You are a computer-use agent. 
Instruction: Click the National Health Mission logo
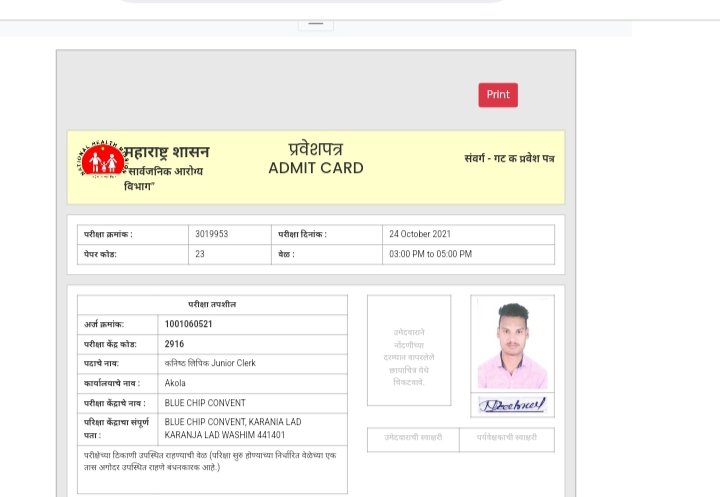102,159
